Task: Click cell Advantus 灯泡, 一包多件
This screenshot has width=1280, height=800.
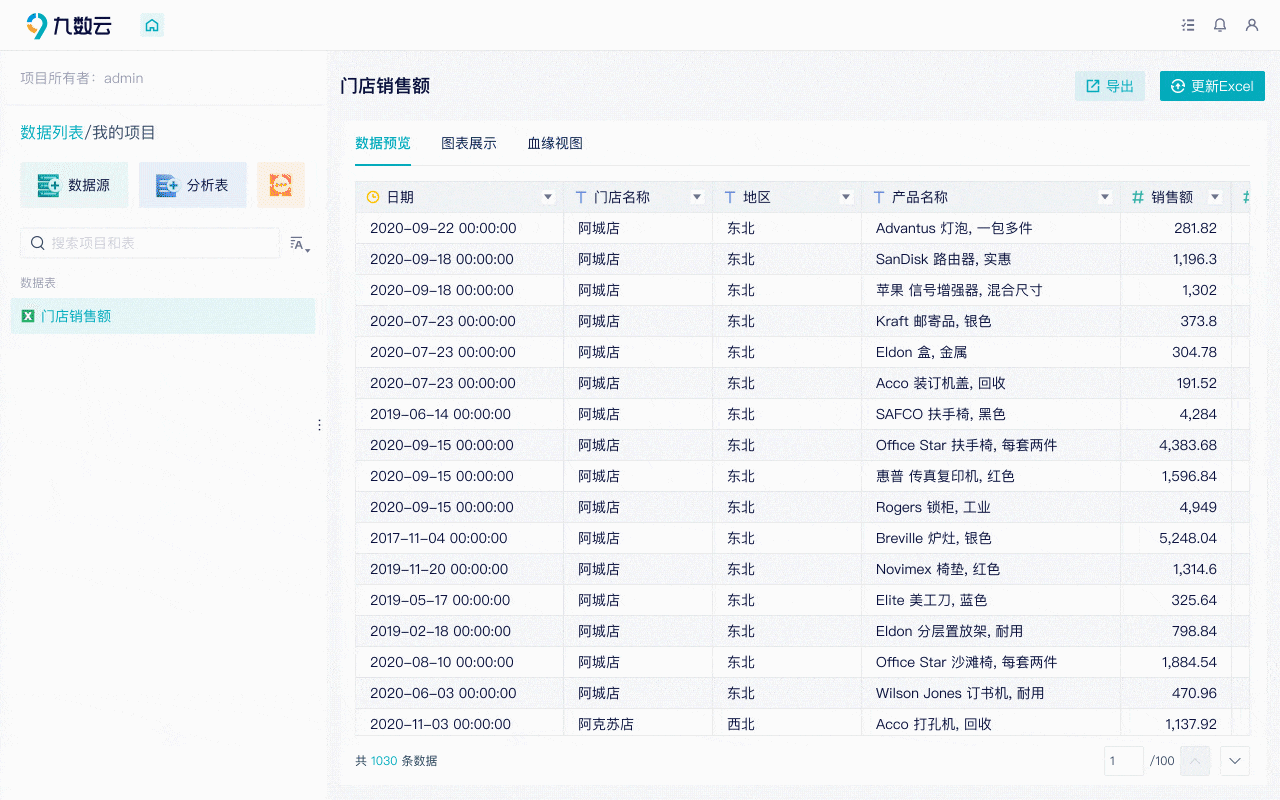Action: (990, 228)
